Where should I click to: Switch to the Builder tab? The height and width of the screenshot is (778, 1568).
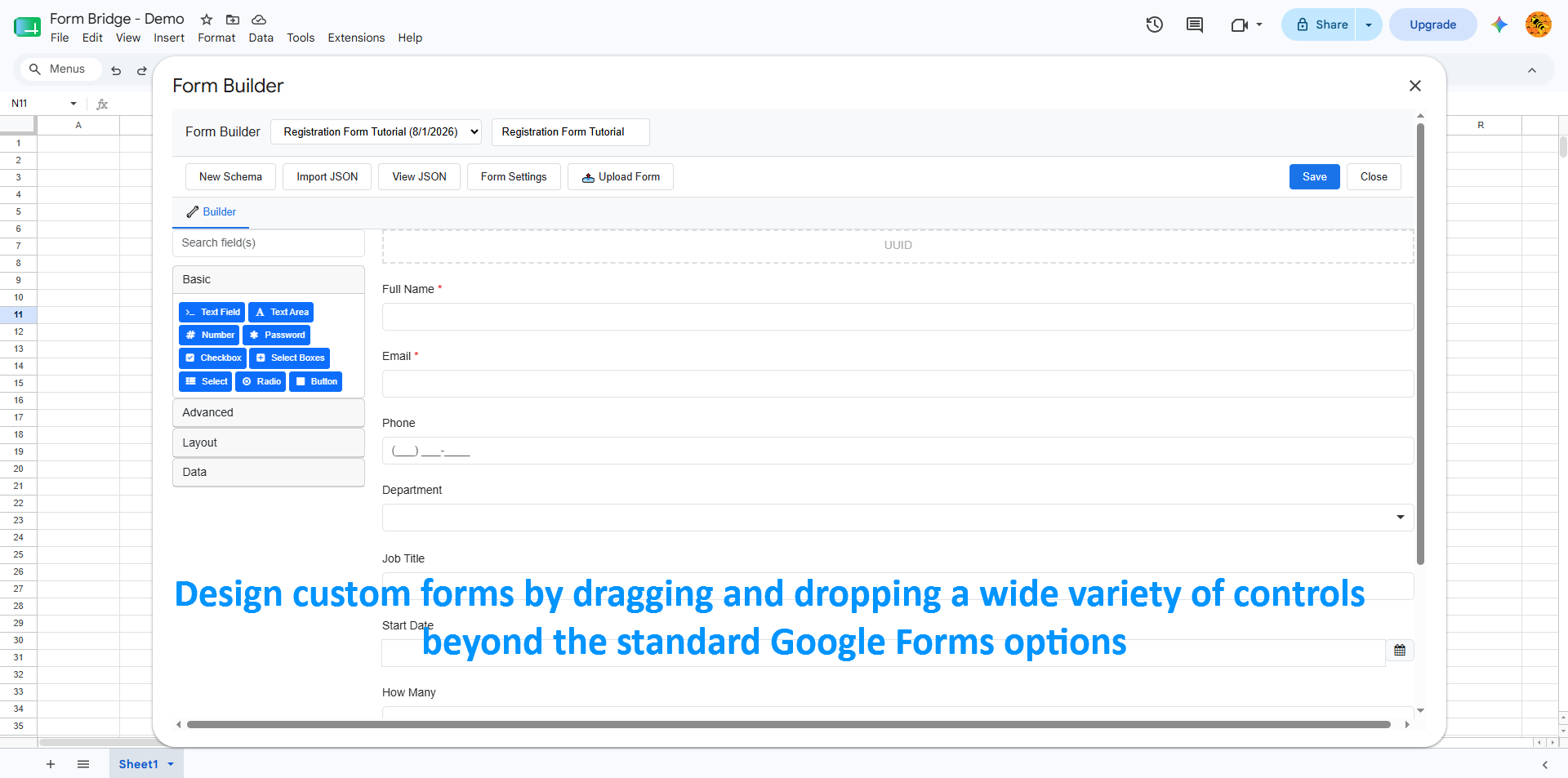tap(212, 212)
